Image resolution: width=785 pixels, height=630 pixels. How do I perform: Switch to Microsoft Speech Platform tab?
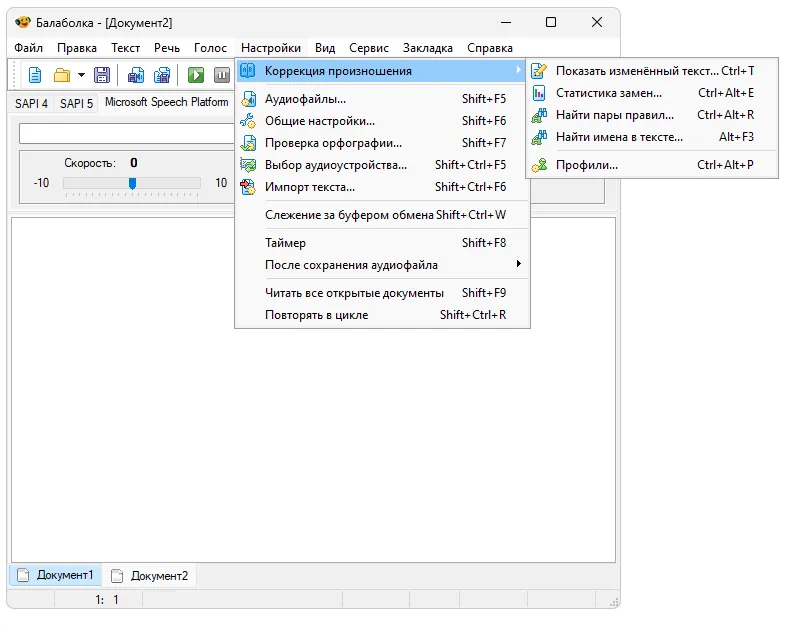point(166,102)
